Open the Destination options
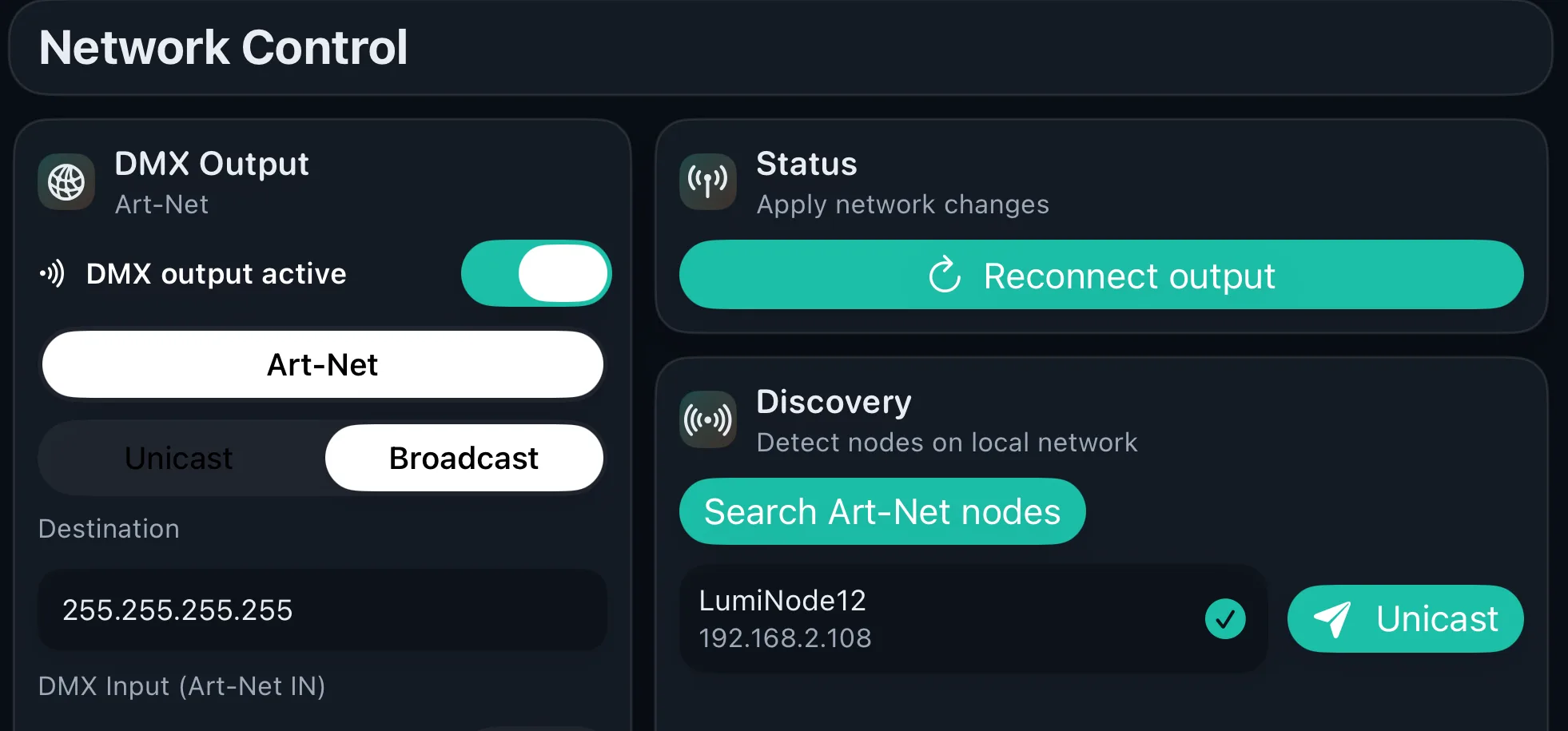 (x=109, y=528)
